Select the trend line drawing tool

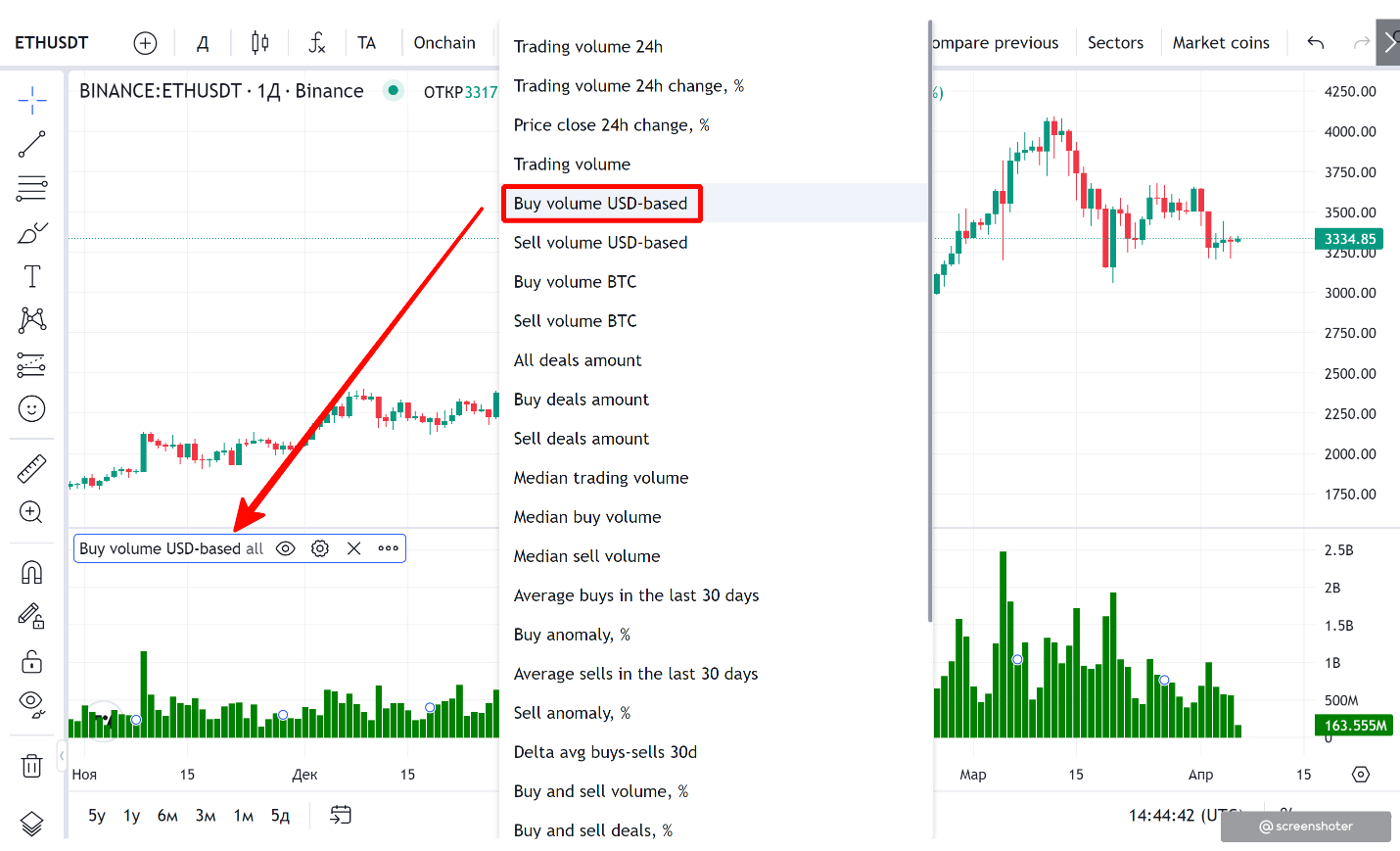pos(31,144)
